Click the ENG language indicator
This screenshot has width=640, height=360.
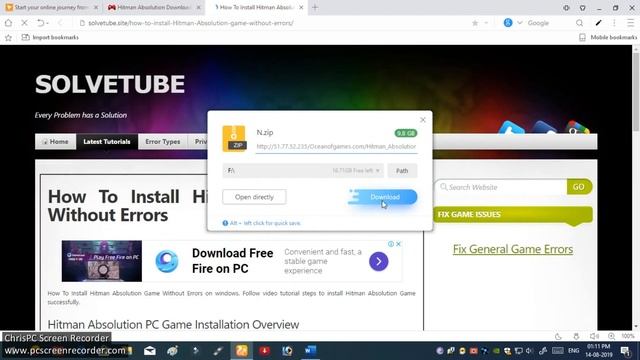click(x=573, y=351)
